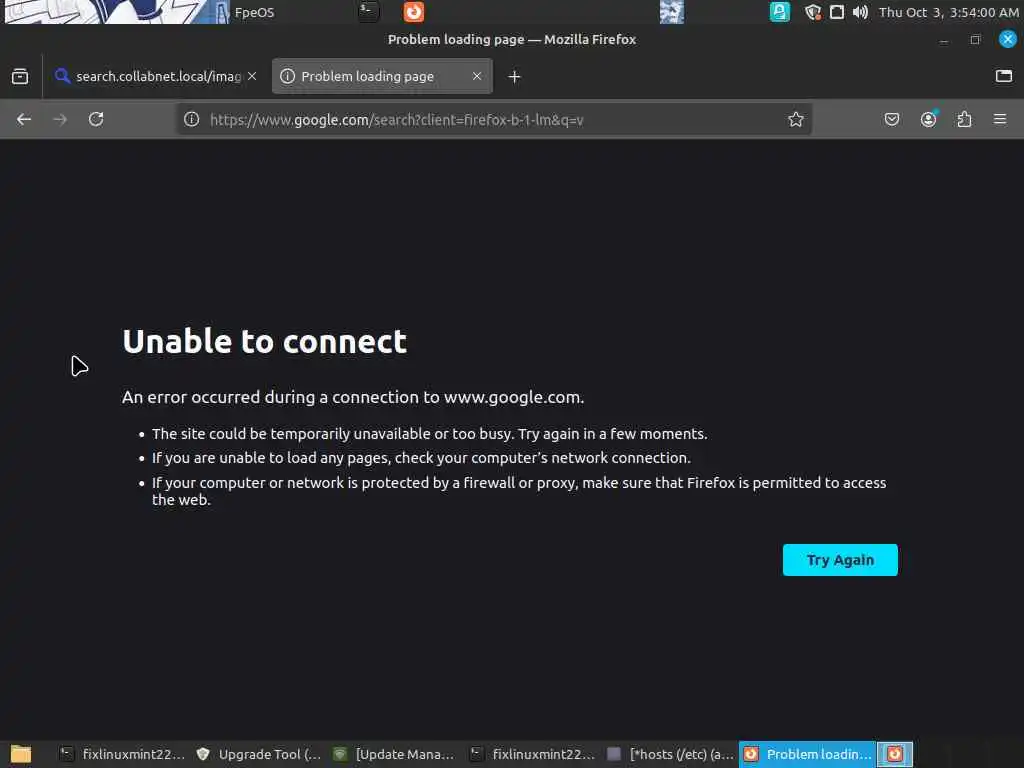Launch Firefox from the top panel launcher
Viewport: 1024px width, 768px height.
point(413,12)
